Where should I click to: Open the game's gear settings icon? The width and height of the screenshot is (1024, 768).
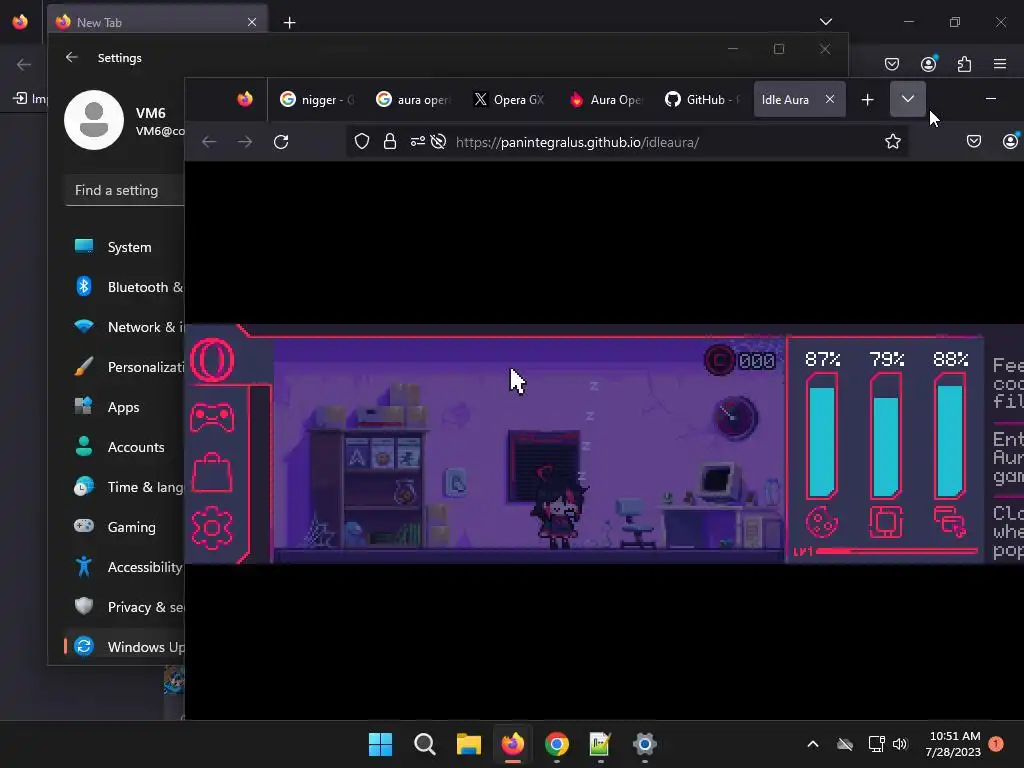pyautogui.click(x=212, y=527)
